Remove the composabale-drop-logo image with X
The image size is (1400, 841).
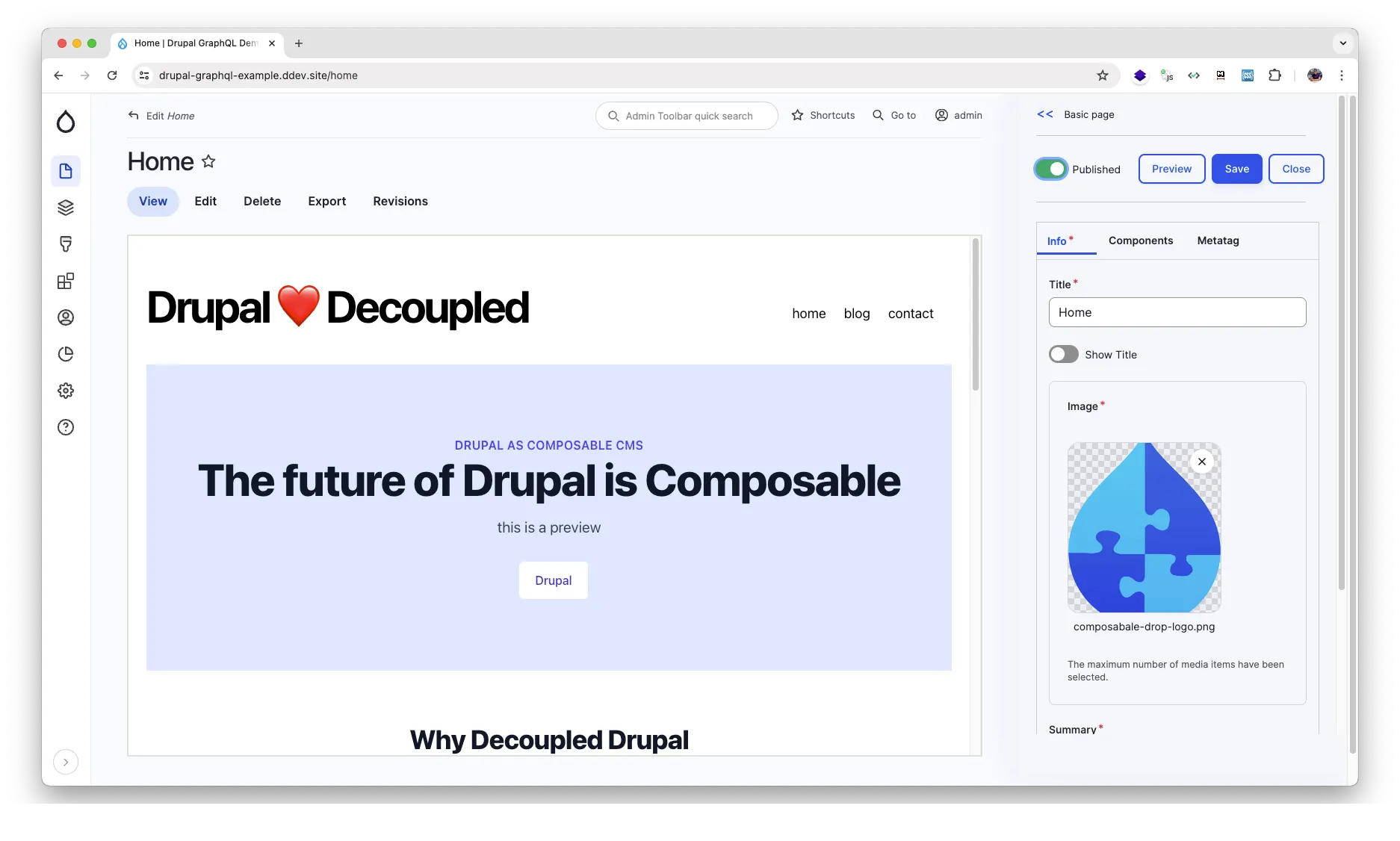(1202, 462)
